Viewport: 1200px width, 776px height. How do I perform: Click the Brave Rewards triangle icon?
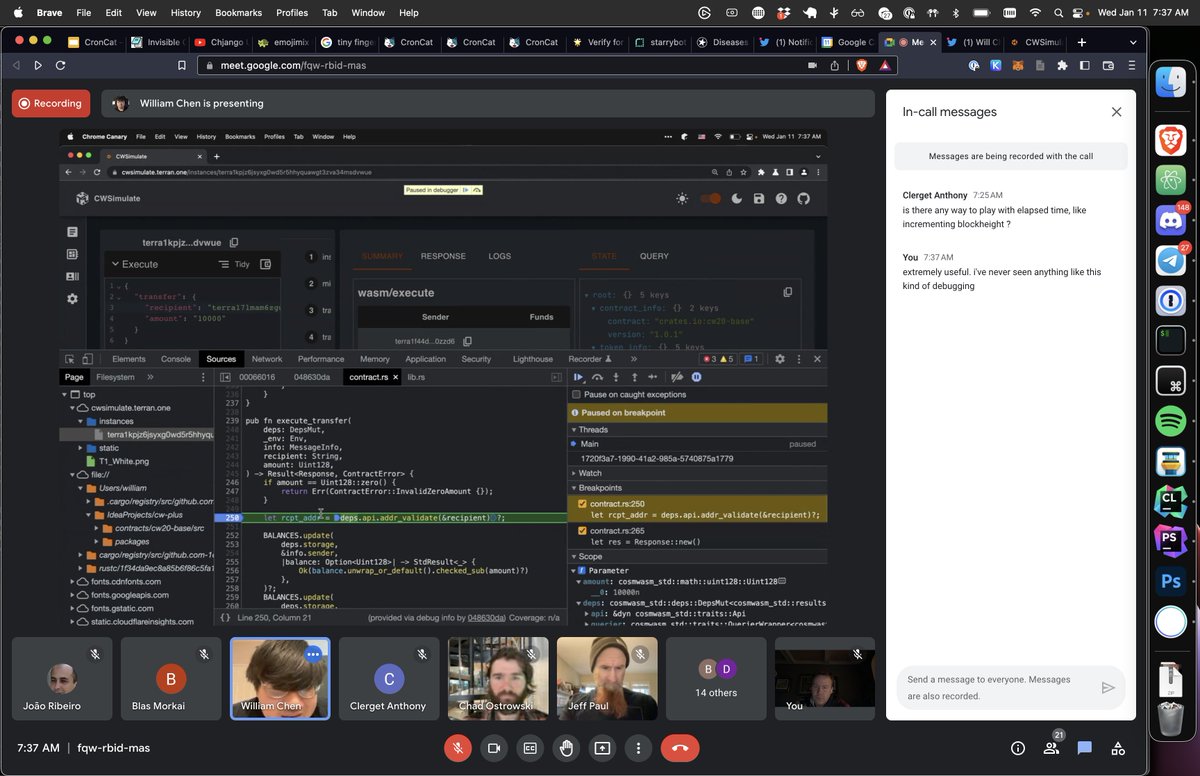coord(885,65)
